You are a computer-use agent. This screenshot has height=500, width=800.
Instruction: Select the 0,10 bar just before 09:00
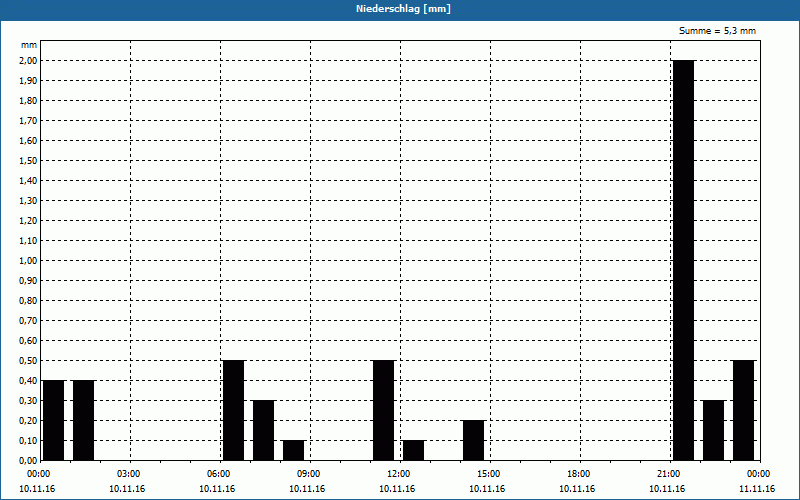point(294,450)
